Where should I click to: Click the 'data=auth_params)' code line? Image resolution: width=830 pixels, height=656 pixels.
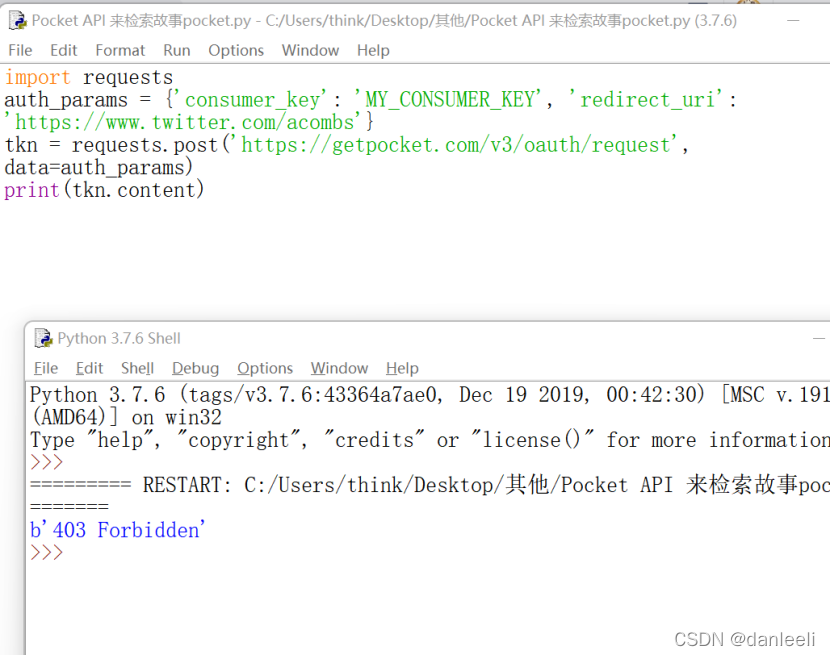(x=98, y=168)
